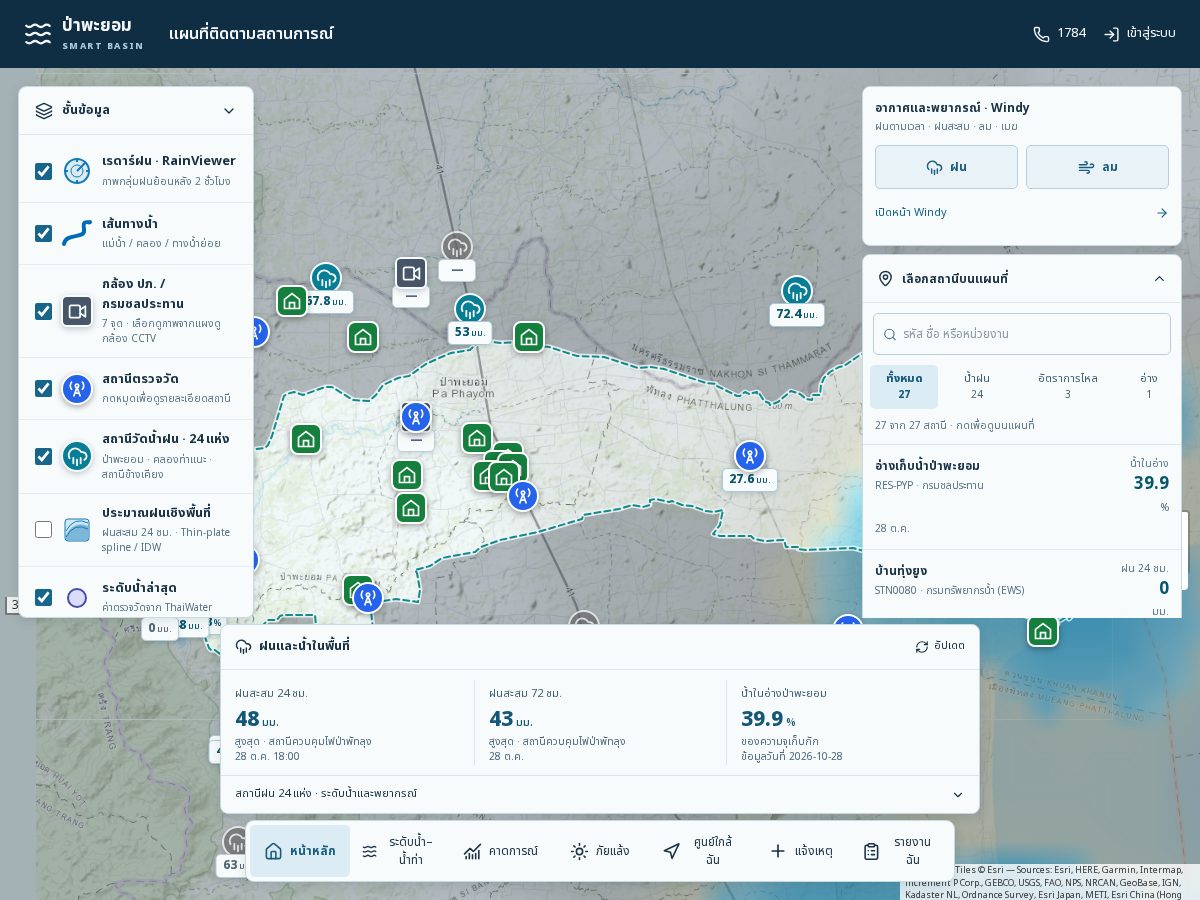Toggle the กล้อง ปภ. / กรมชลประทาน checkbox
The image size is (1200, 900).
click(x=44, y=311)
